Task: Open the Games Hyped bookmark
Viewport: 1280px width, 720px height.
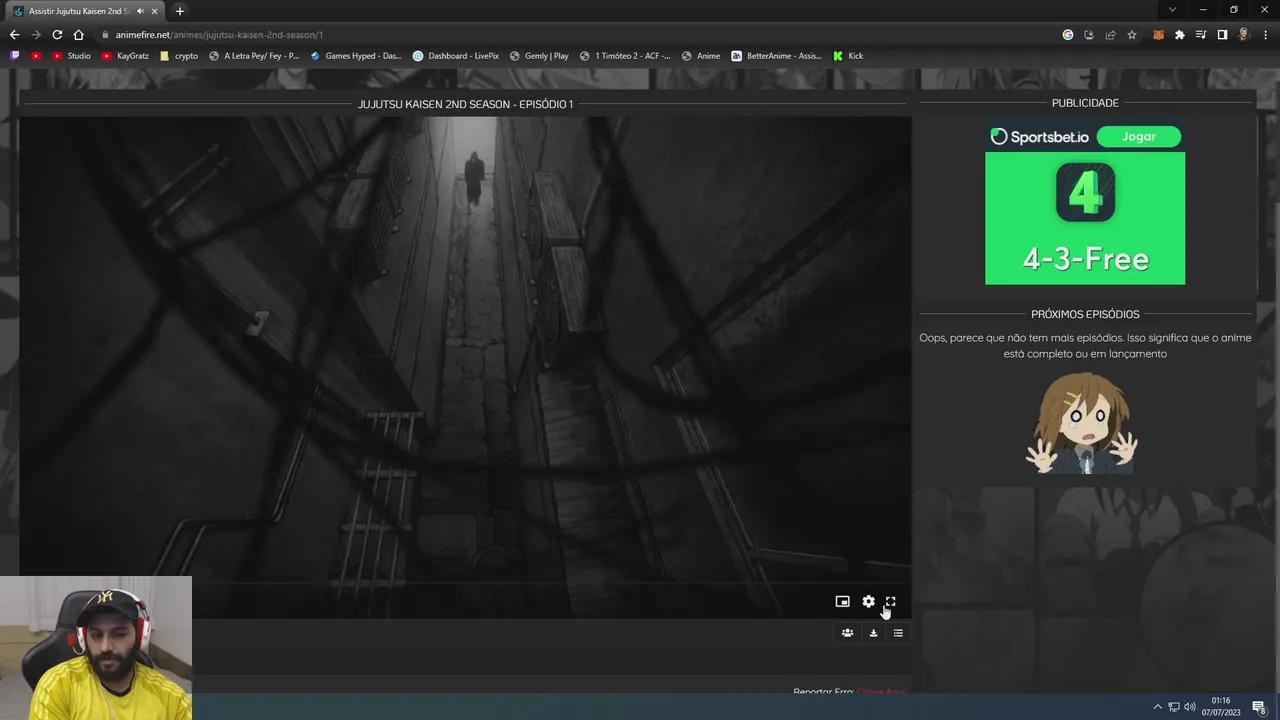Action: click(x=355, y=56)
